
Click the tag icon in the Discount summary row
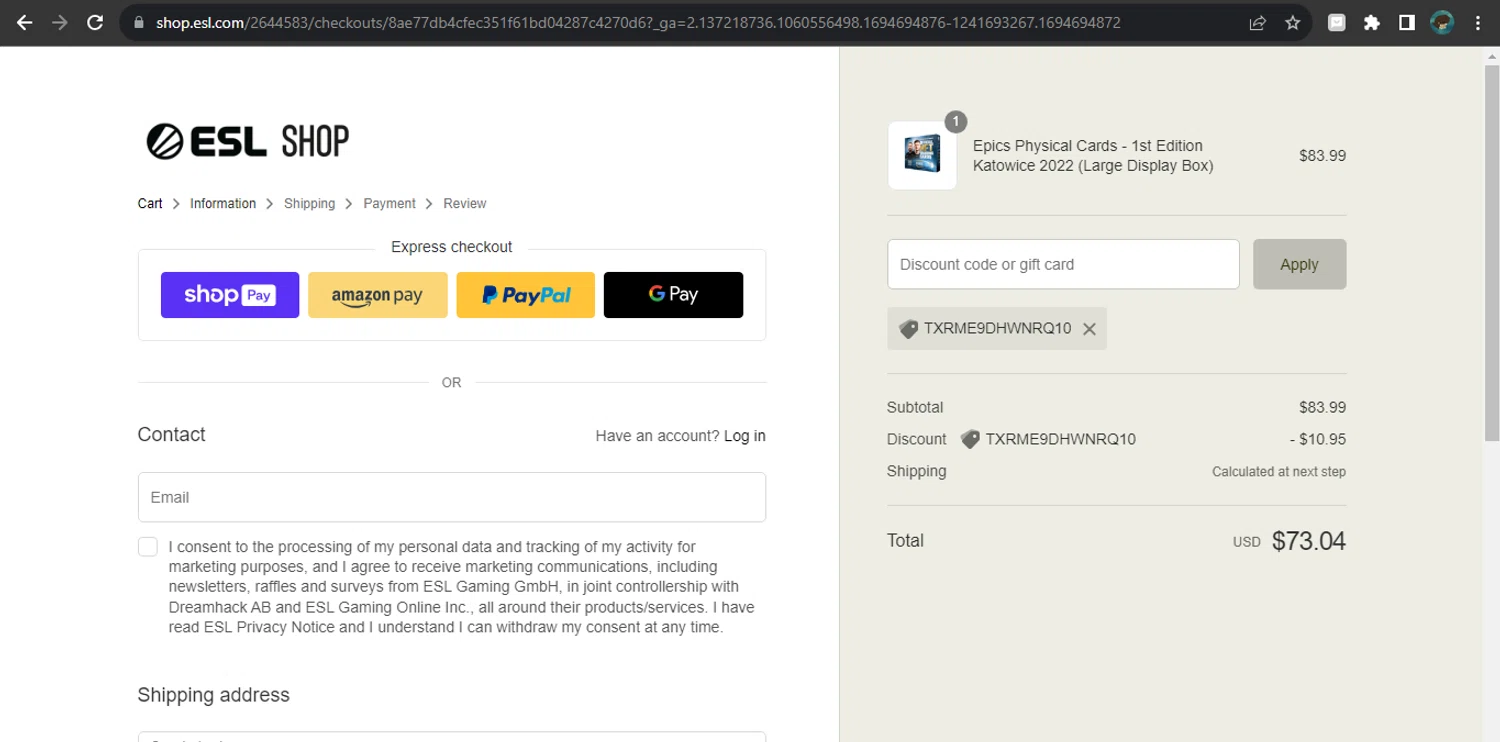click(969, 439)
